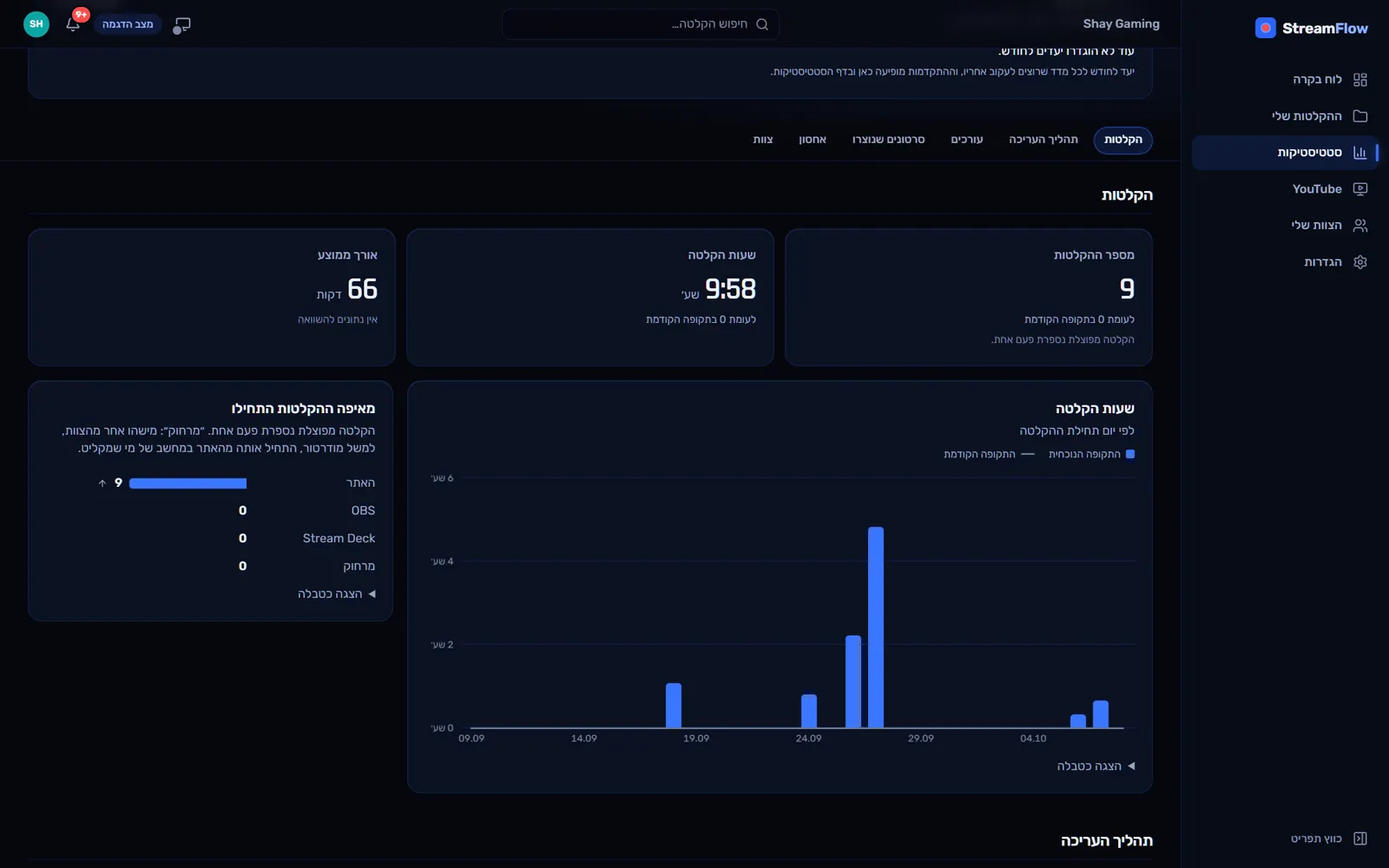Click the chart bar near 19.09
This screenshot has height=868, width=1389.
tap(674, 705)
